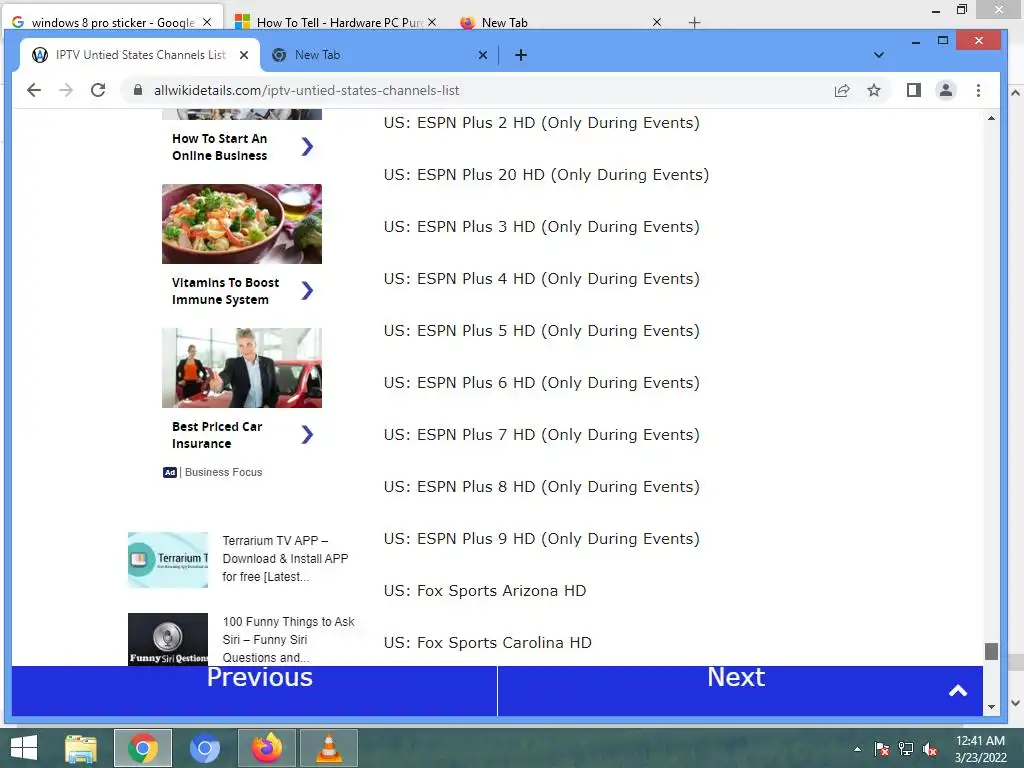1024x768 pixels.
Task: Open Terrarium TV APP download article
Action: click(x=285, y=558)
